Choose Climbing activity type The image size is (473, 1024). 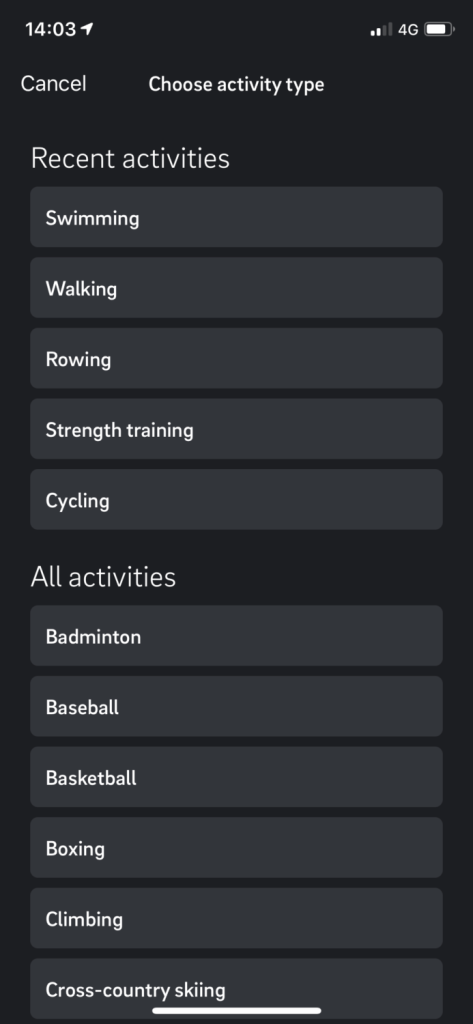tap(236, 918)
